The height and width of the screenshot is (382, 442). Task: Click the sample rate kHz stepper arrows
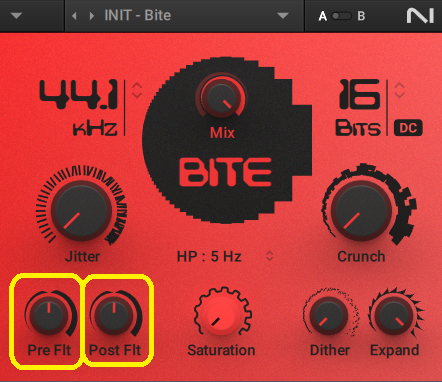tap(137, 90)
